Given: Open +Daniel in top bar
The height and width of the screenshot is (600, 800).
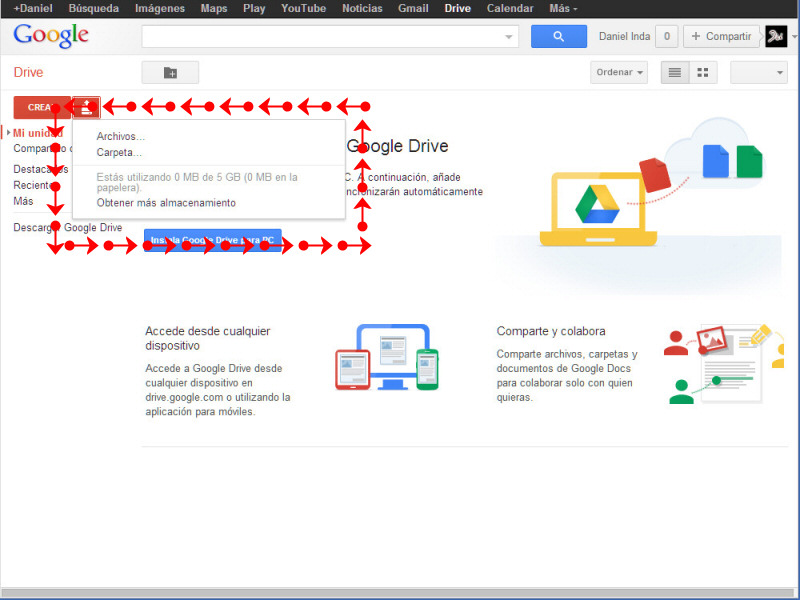Looking at the screenshot, I should point(33,8).
